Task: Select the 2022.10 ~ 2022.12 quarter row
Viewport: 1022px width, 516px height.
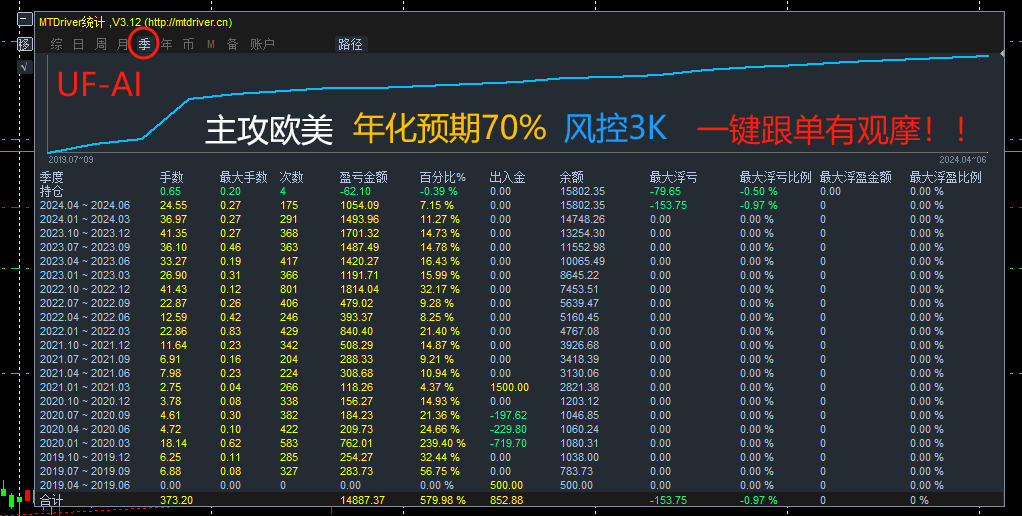Action: coord(519,289)
